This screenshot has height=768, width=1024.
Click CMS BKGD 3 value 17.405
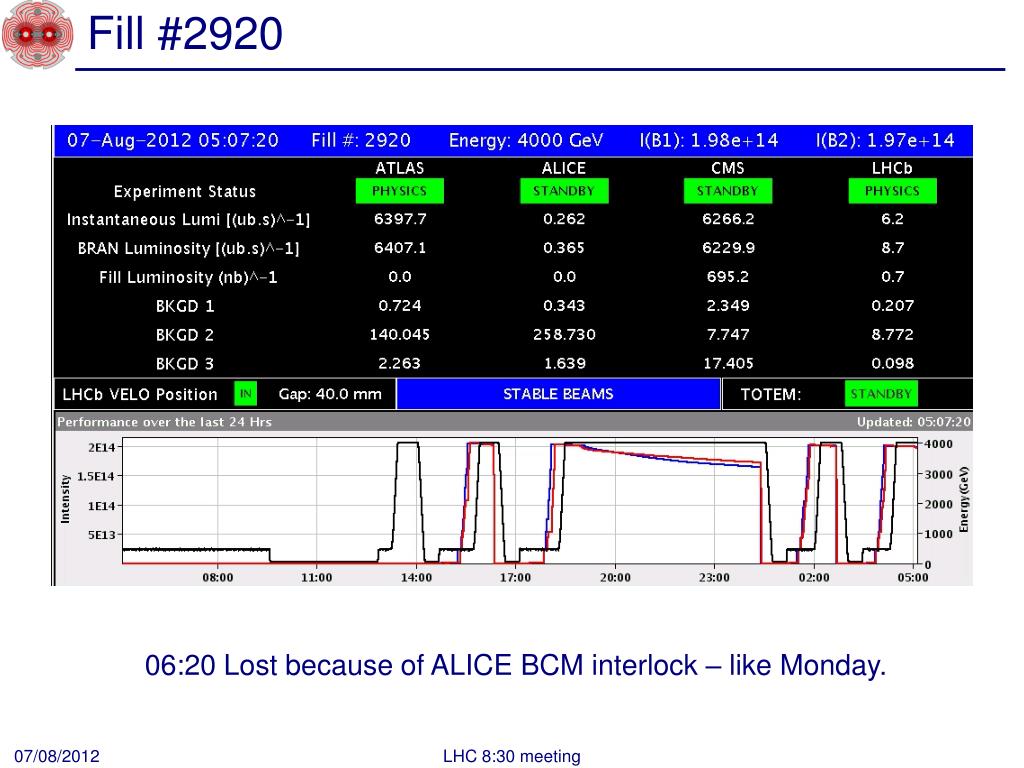point(728,362)
